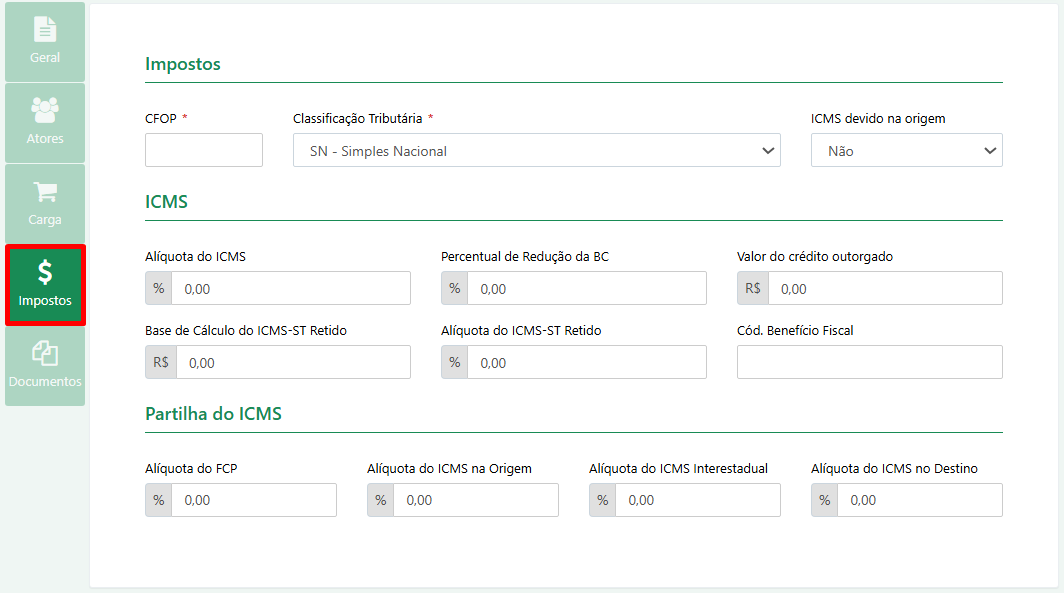This screenshot has height=593, width=1064.
Task: Click the R$ prefix of crédito outorgado
Action: [753, 288]
